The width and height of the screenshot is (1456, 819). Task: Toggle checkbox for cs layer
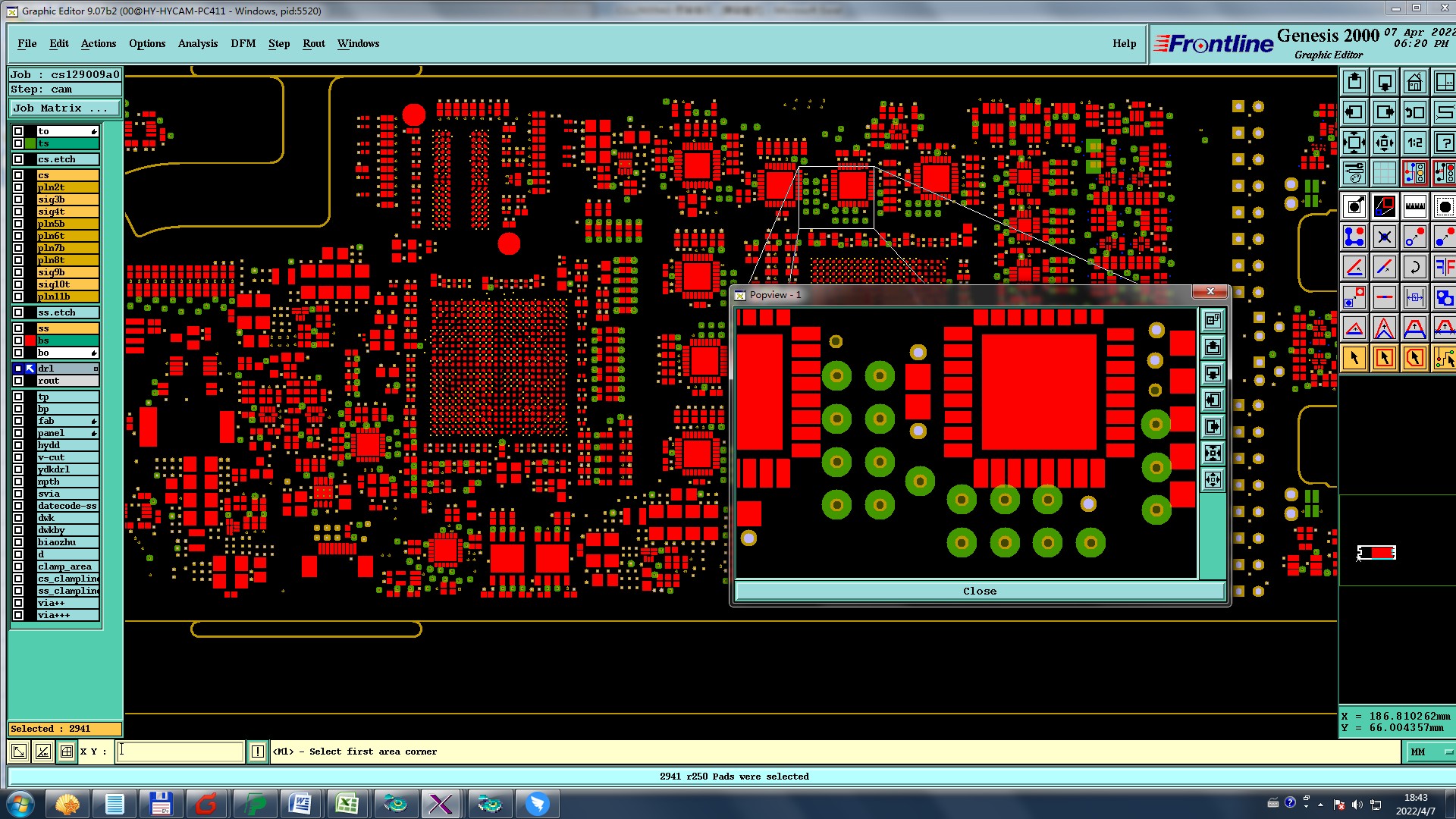18,175
